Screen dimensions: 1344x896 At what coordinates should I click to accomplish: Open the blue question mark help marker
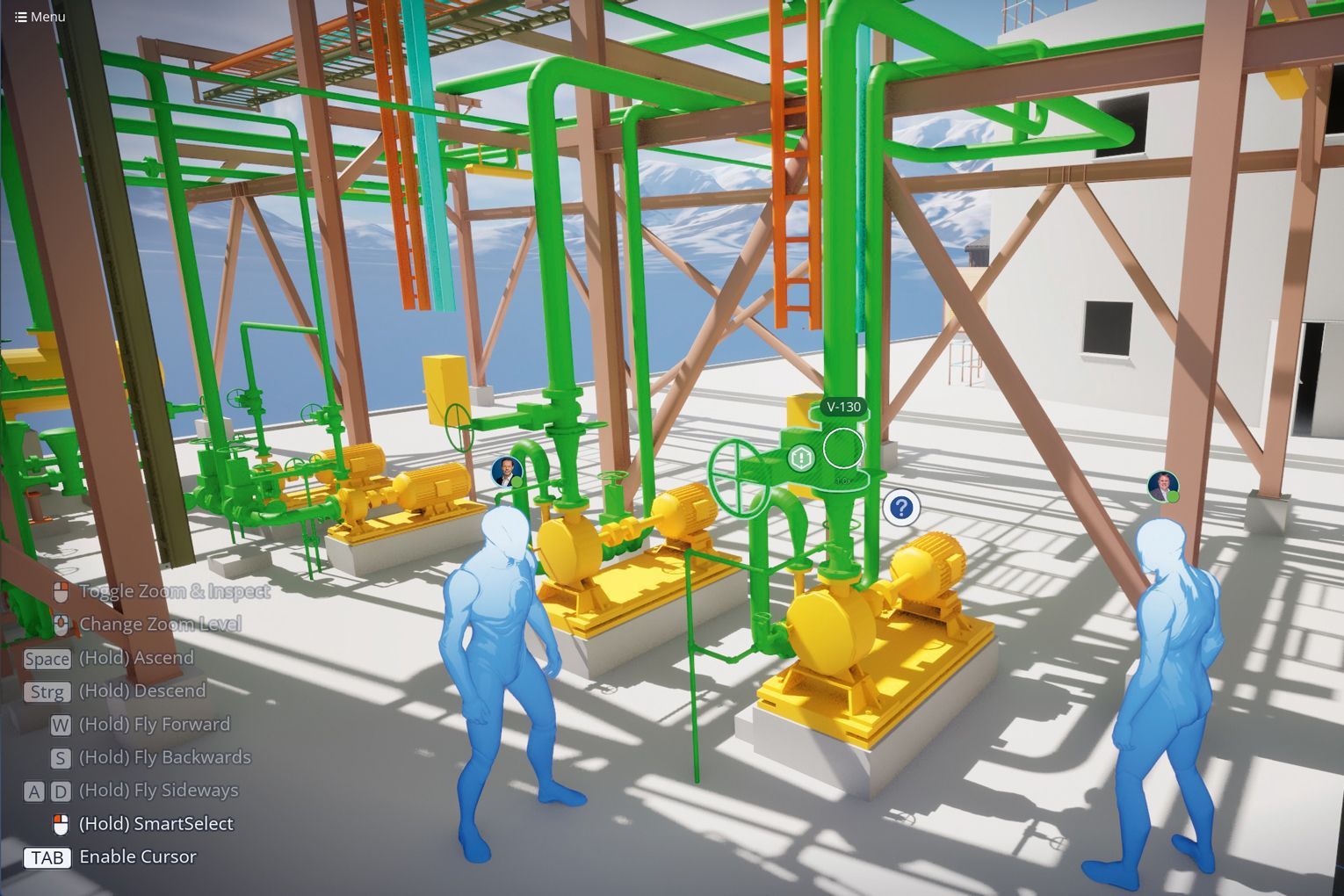[x=900, y=507]
